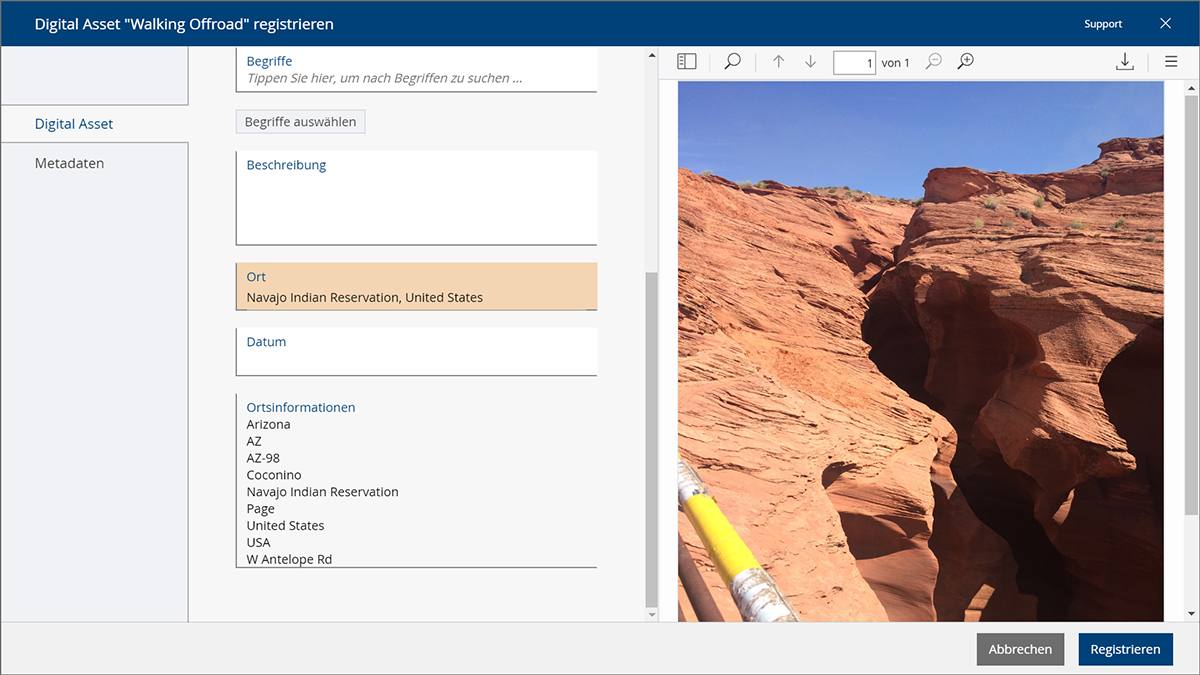Close the register dialog with X

1165,23
